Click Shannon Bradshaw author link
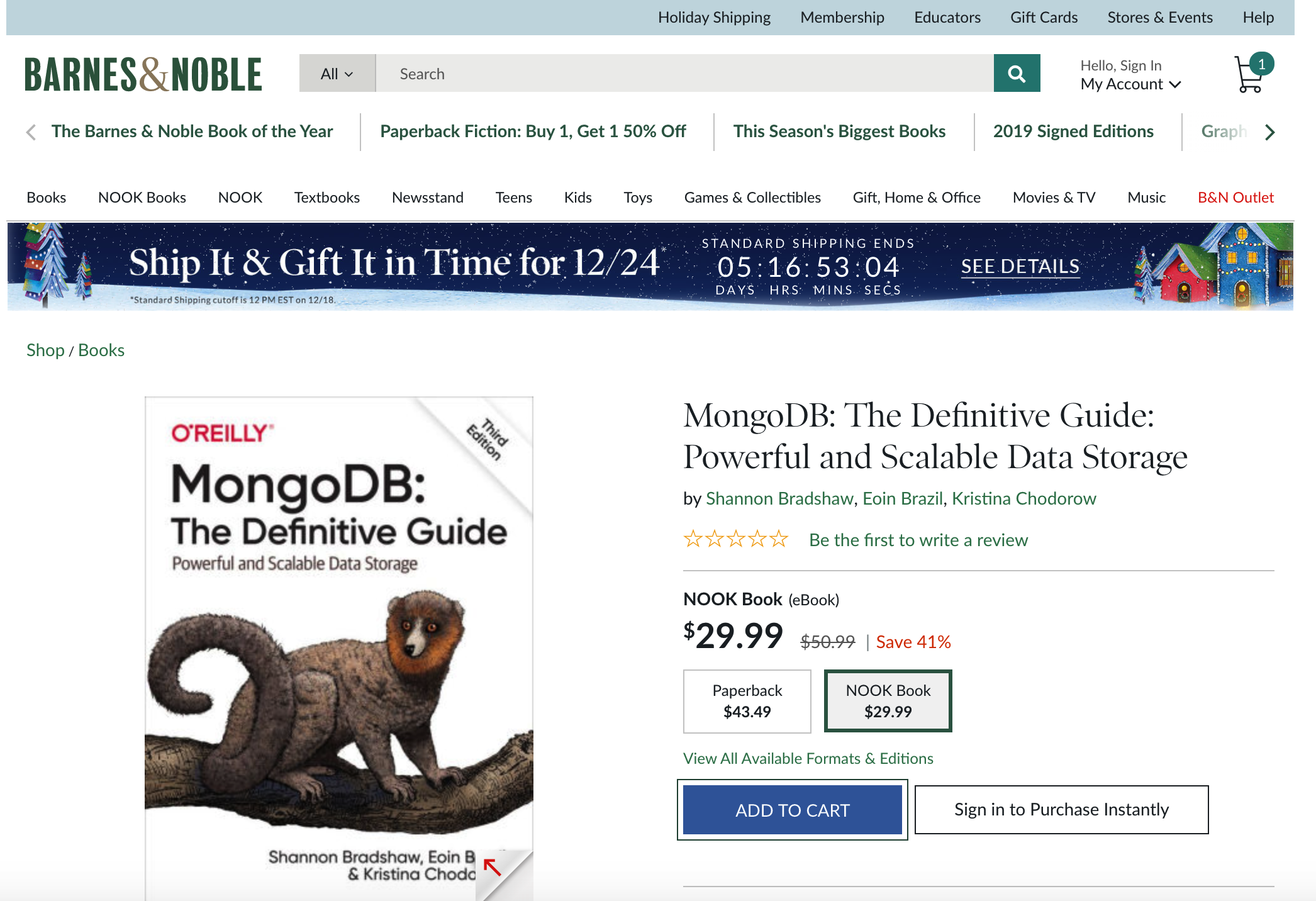 pyautogui.click(x=779, y=497)
